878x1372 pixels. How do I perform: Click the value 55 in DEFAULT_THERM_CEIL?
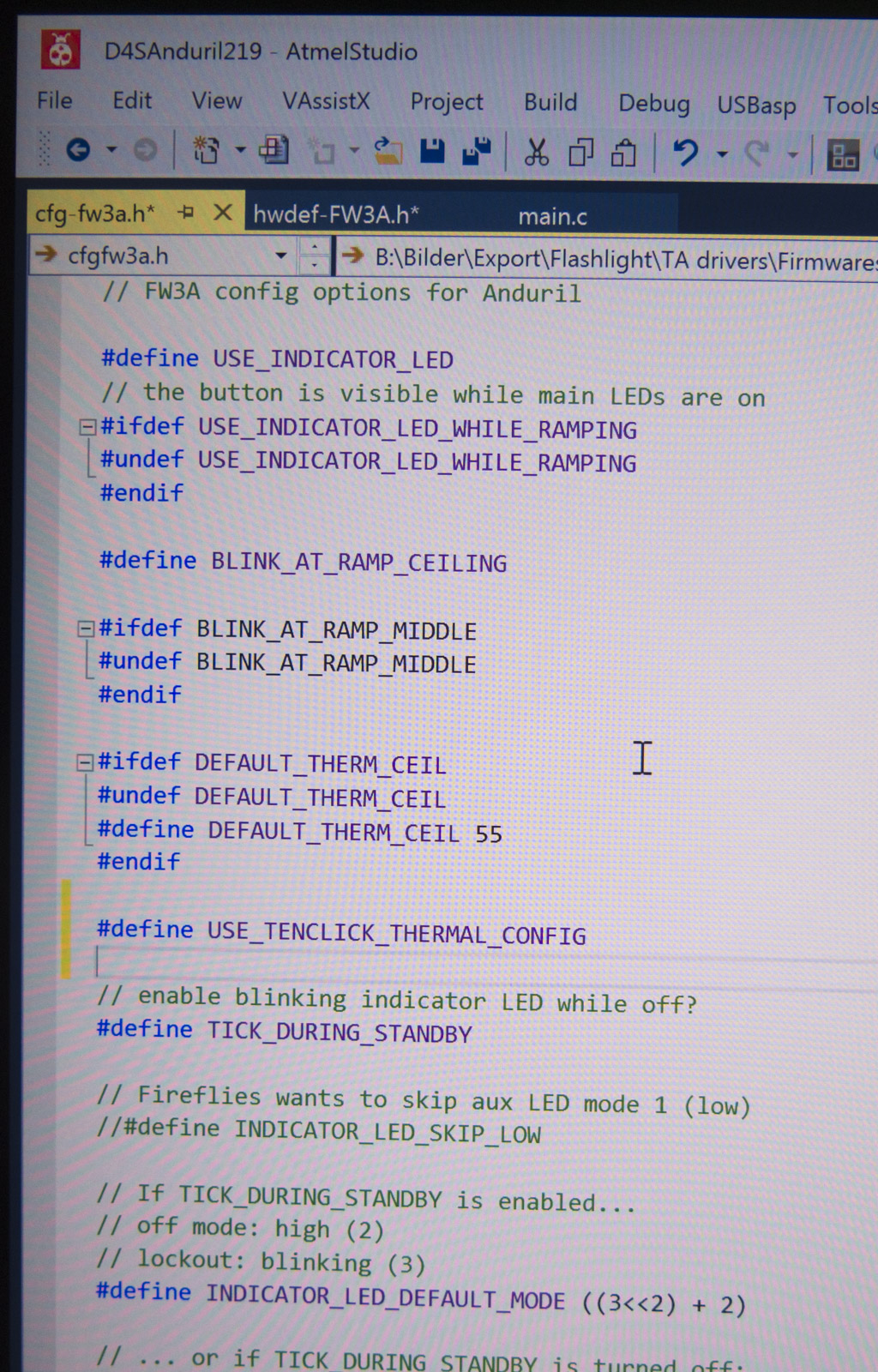pos(489,833)
